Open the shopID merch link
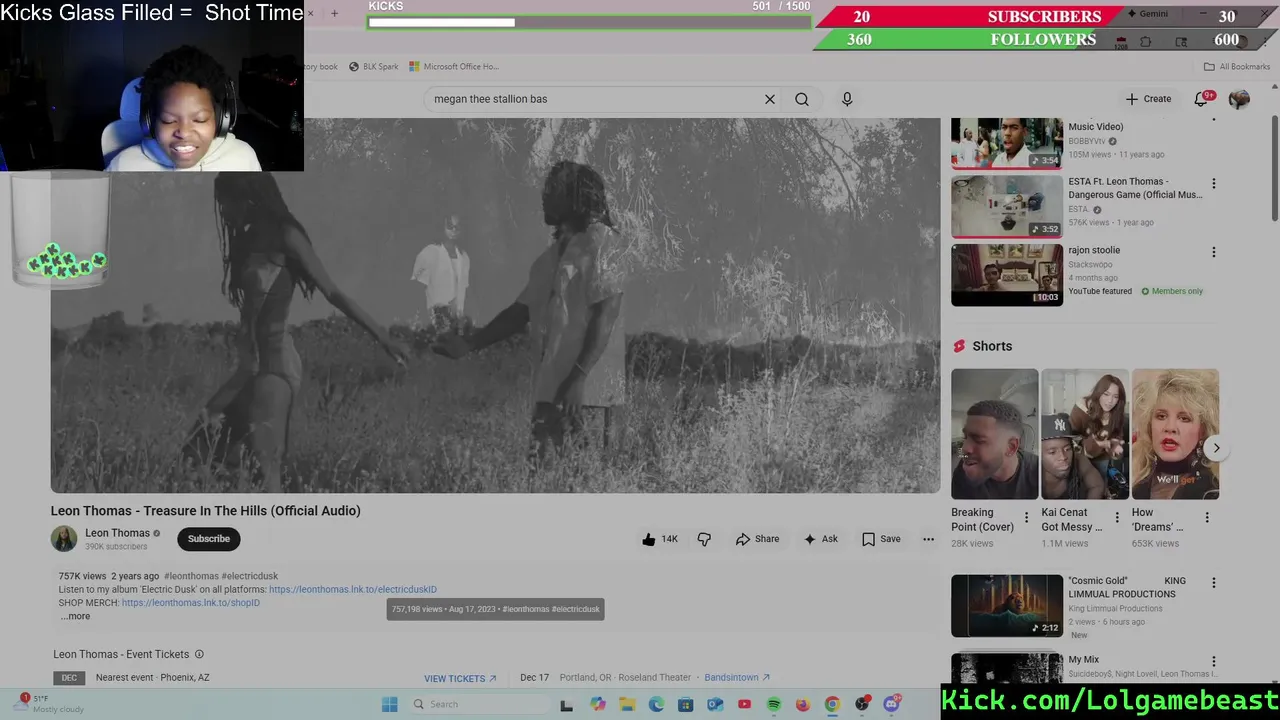Image resolution: width=1280 pixels, height=720 pixels. 191,603
